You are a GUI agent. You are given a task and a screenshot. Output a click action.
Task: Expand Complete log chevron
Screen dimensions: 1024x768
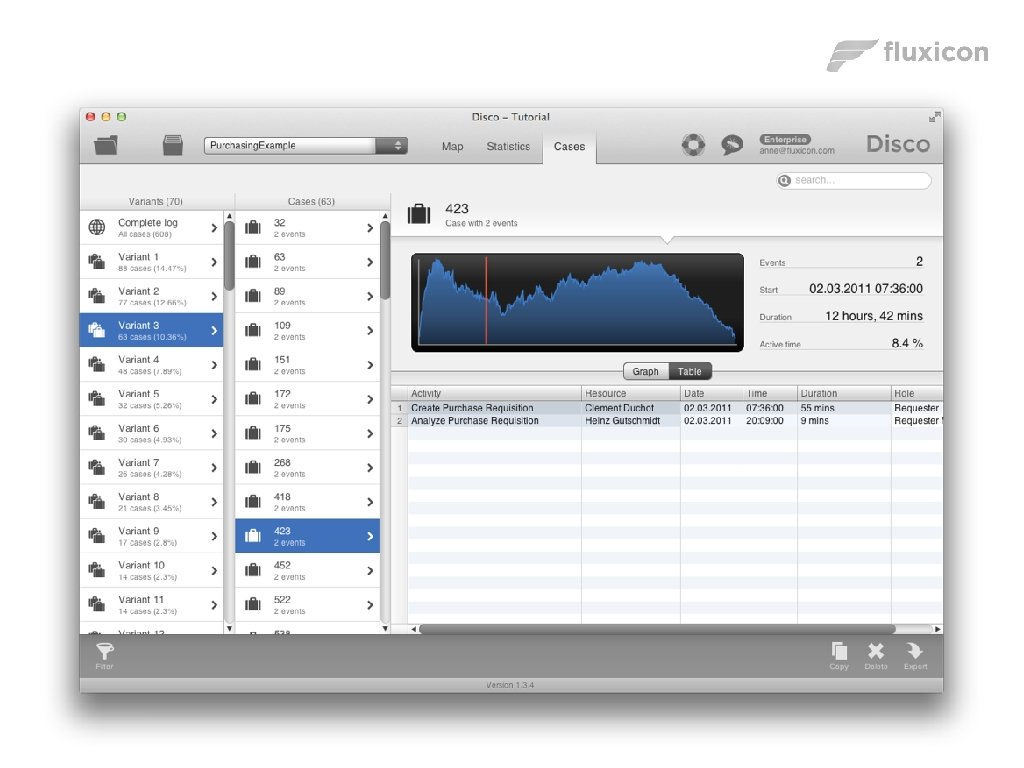[x=214, y=228]
